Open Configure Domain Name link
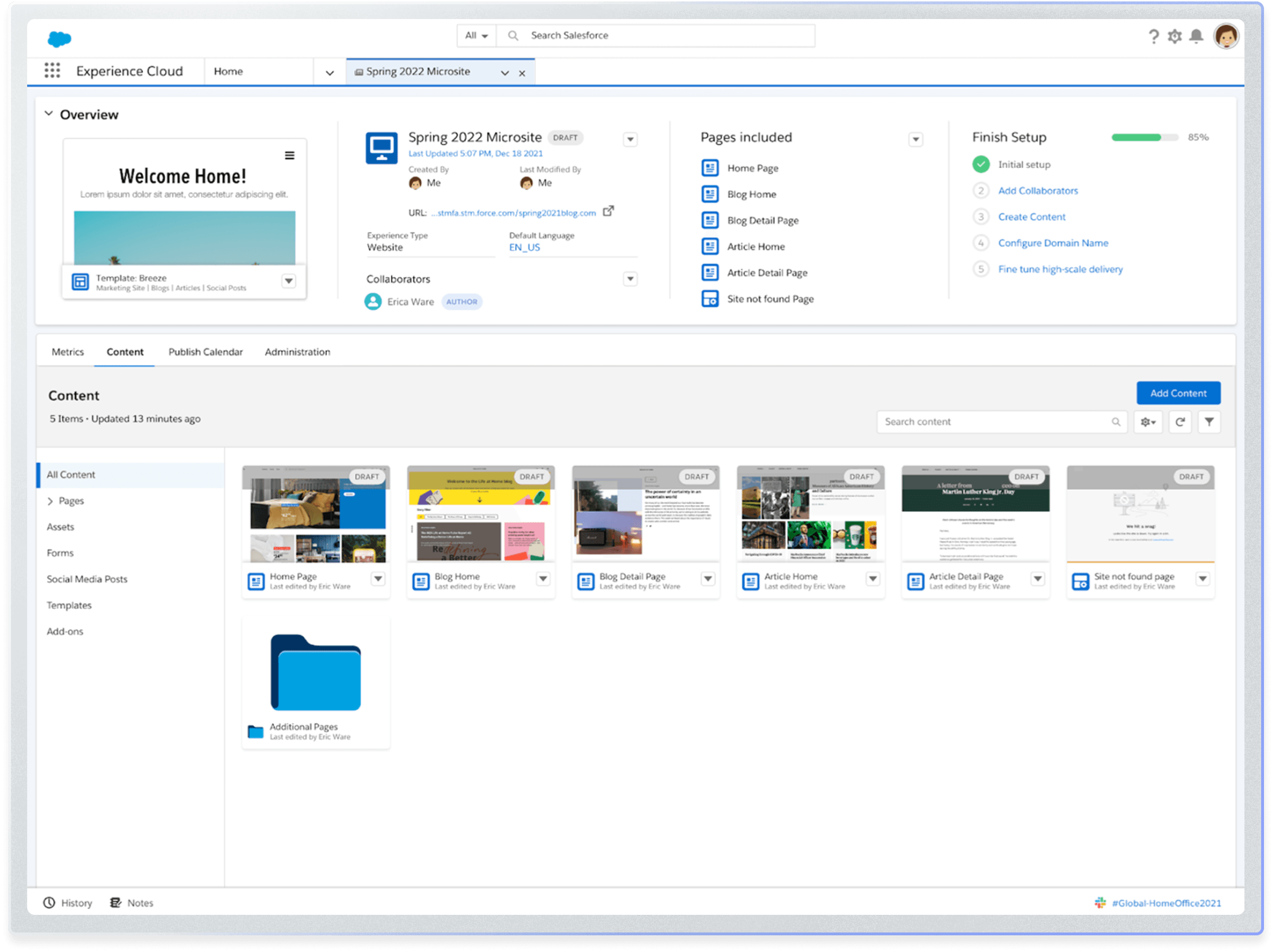1274x952 pixels. point(1053,243)
